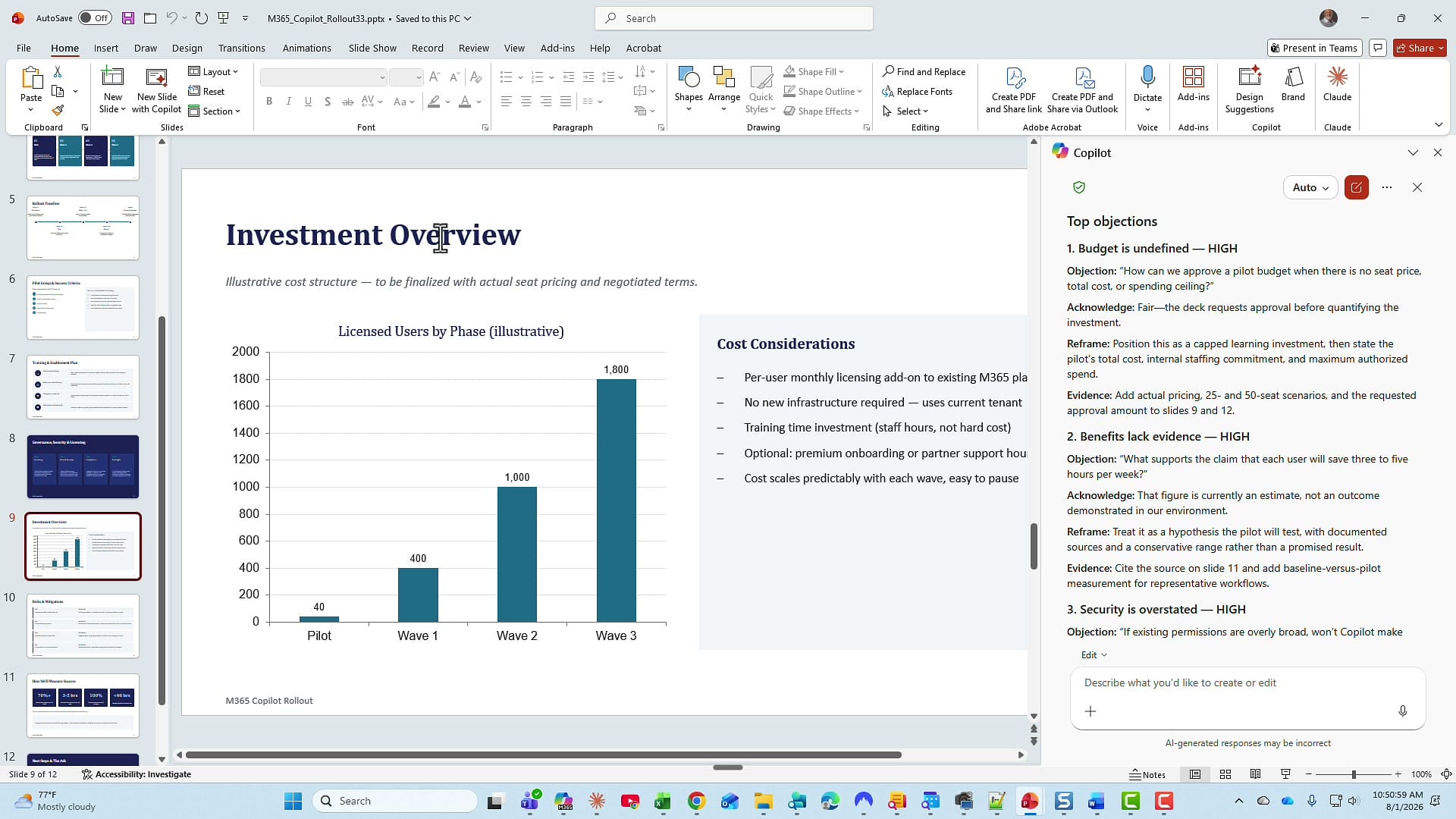Click the Share button
Image resolution: width=1456 pixels, height=819 pixels.
1420,48
